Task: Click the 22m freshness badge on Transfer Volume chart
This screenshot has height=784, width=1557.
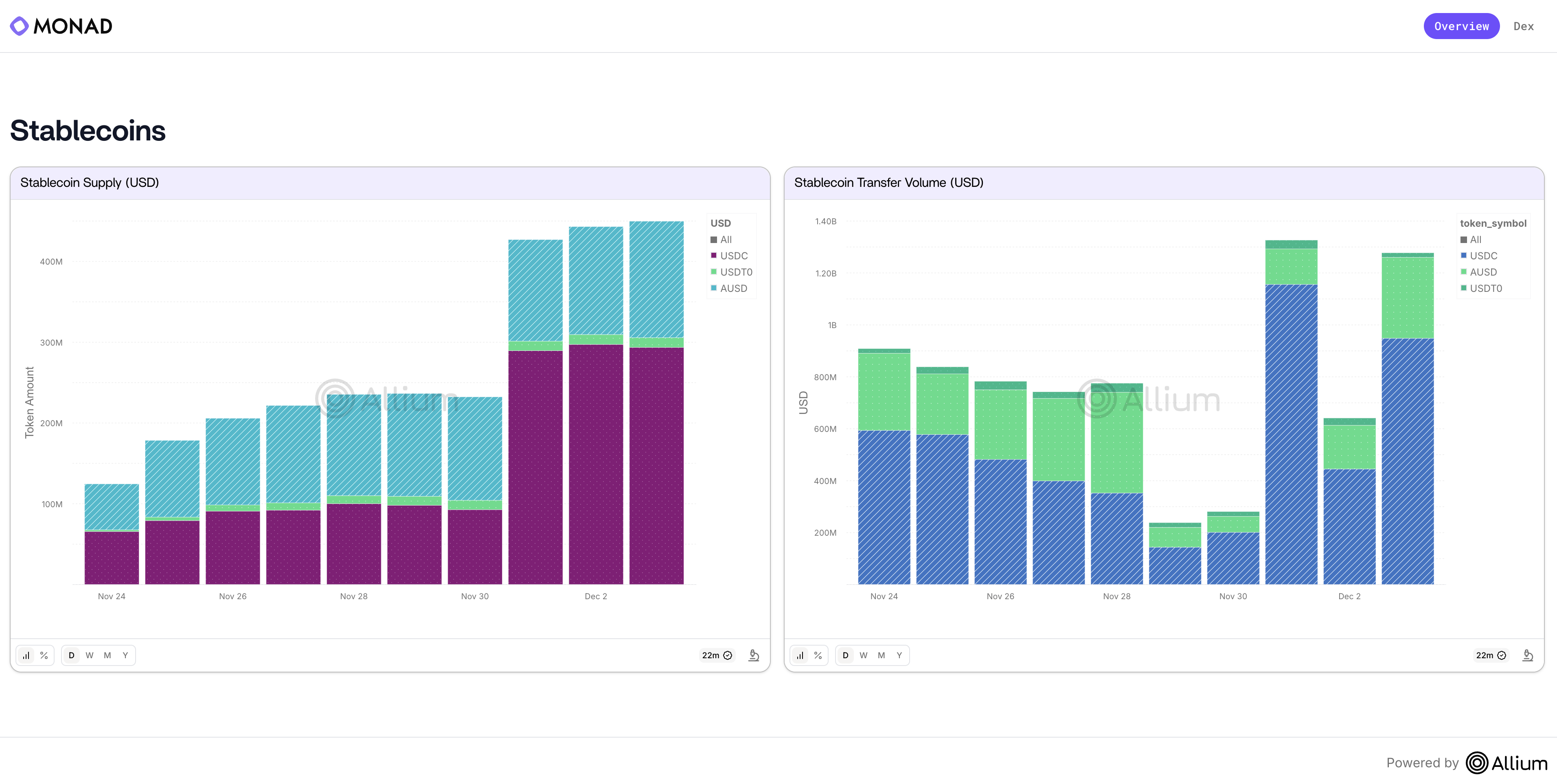Action: (1491, 655)
